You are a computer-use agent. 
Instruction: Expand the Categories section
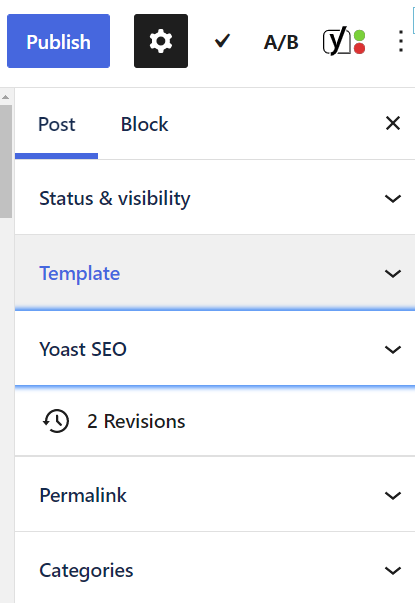[x=215, y=570]
